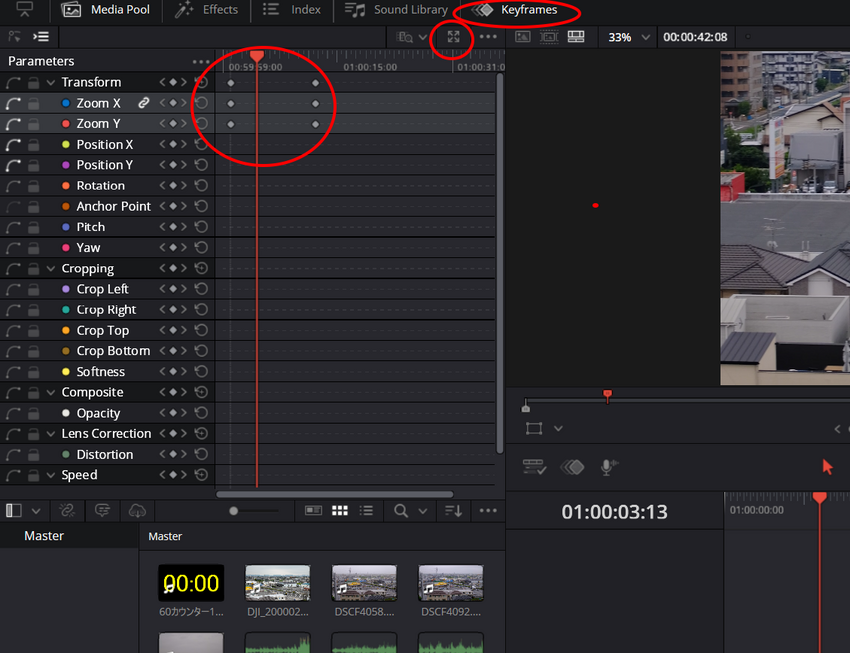The height and width of the screenshot is (653, 850).
Task: Select the DJI_200002 clip thumbnail
Action: (x=278, y=583)
